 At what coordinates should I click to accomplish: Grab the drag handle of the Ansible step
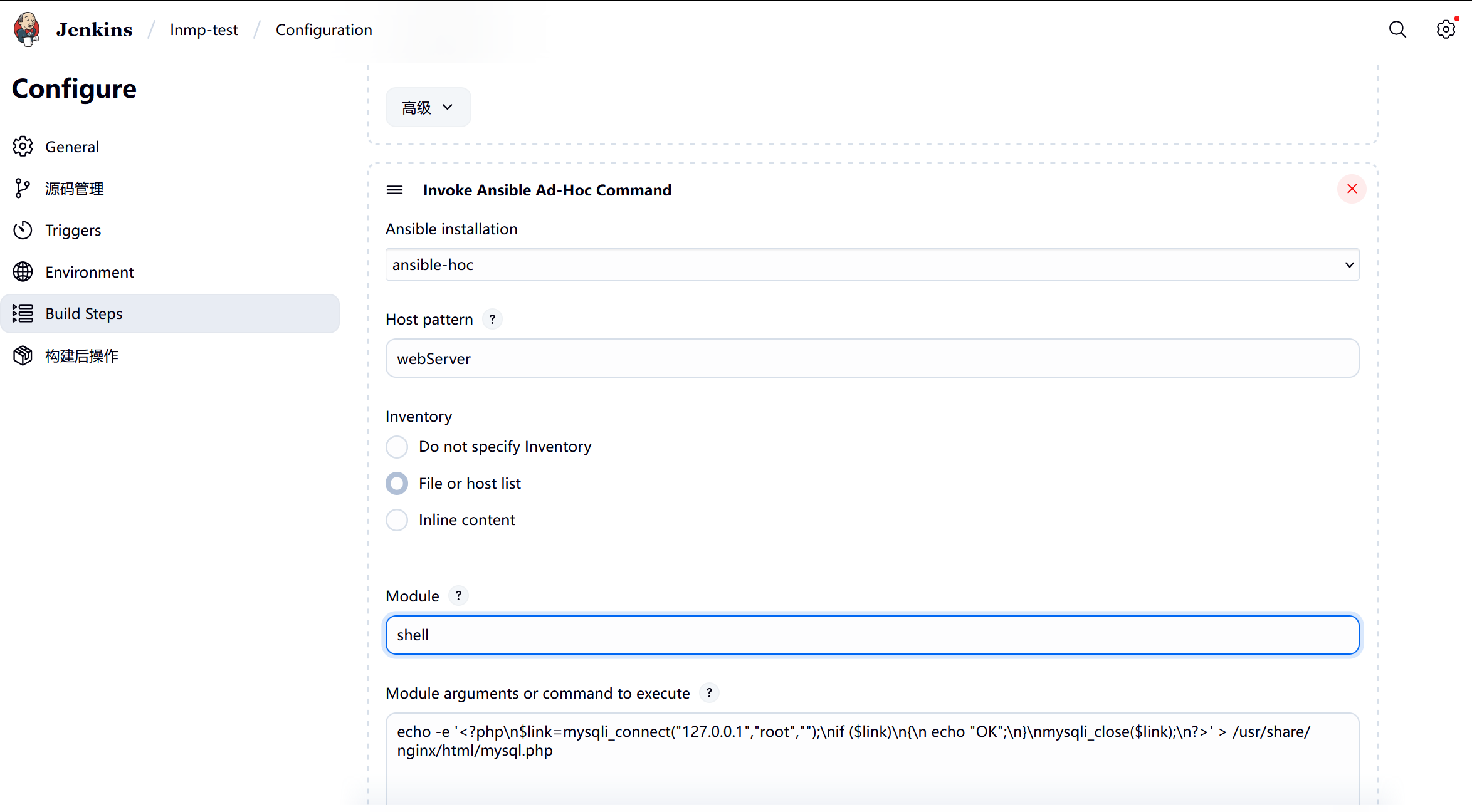click(394, 190)
